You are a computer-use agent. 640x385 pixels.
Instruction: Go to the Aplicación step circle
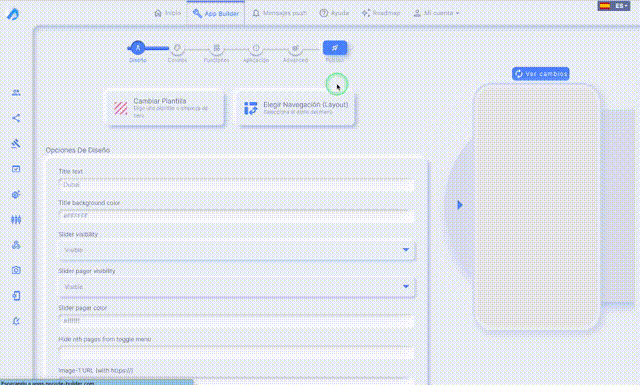click(256, 48)
